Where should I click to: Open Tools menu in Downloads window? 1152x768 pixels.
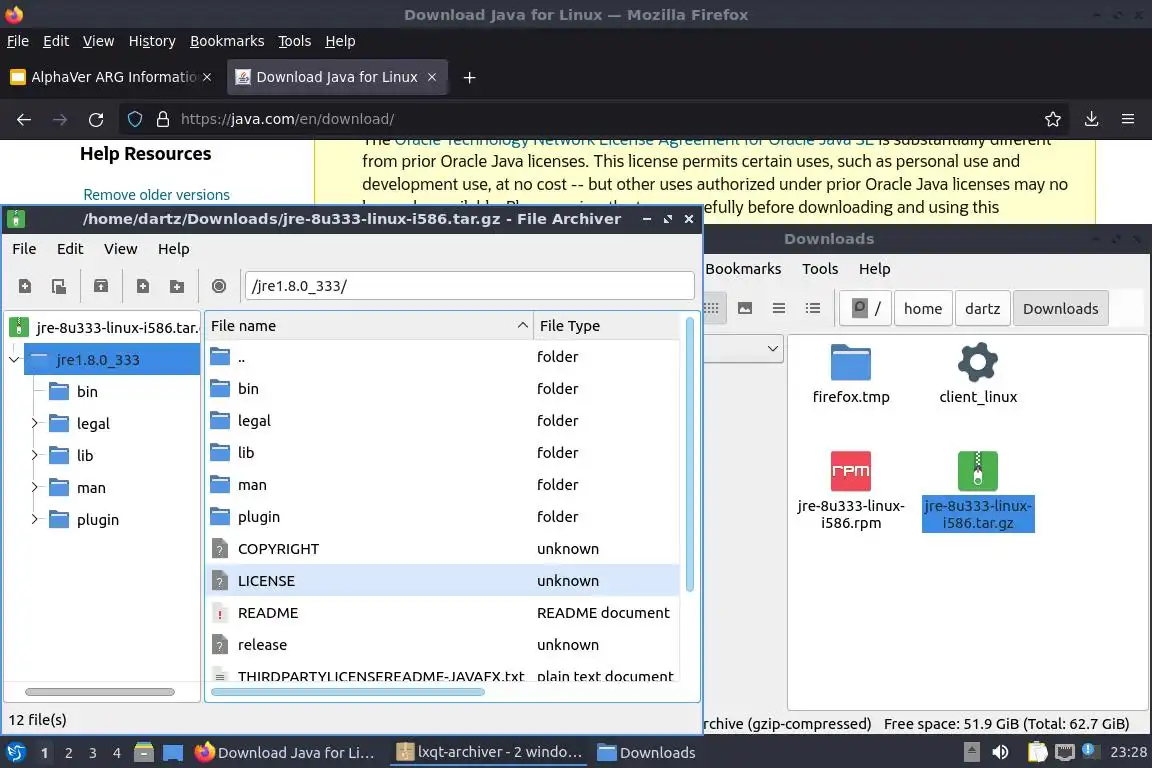tap(820, 269)
